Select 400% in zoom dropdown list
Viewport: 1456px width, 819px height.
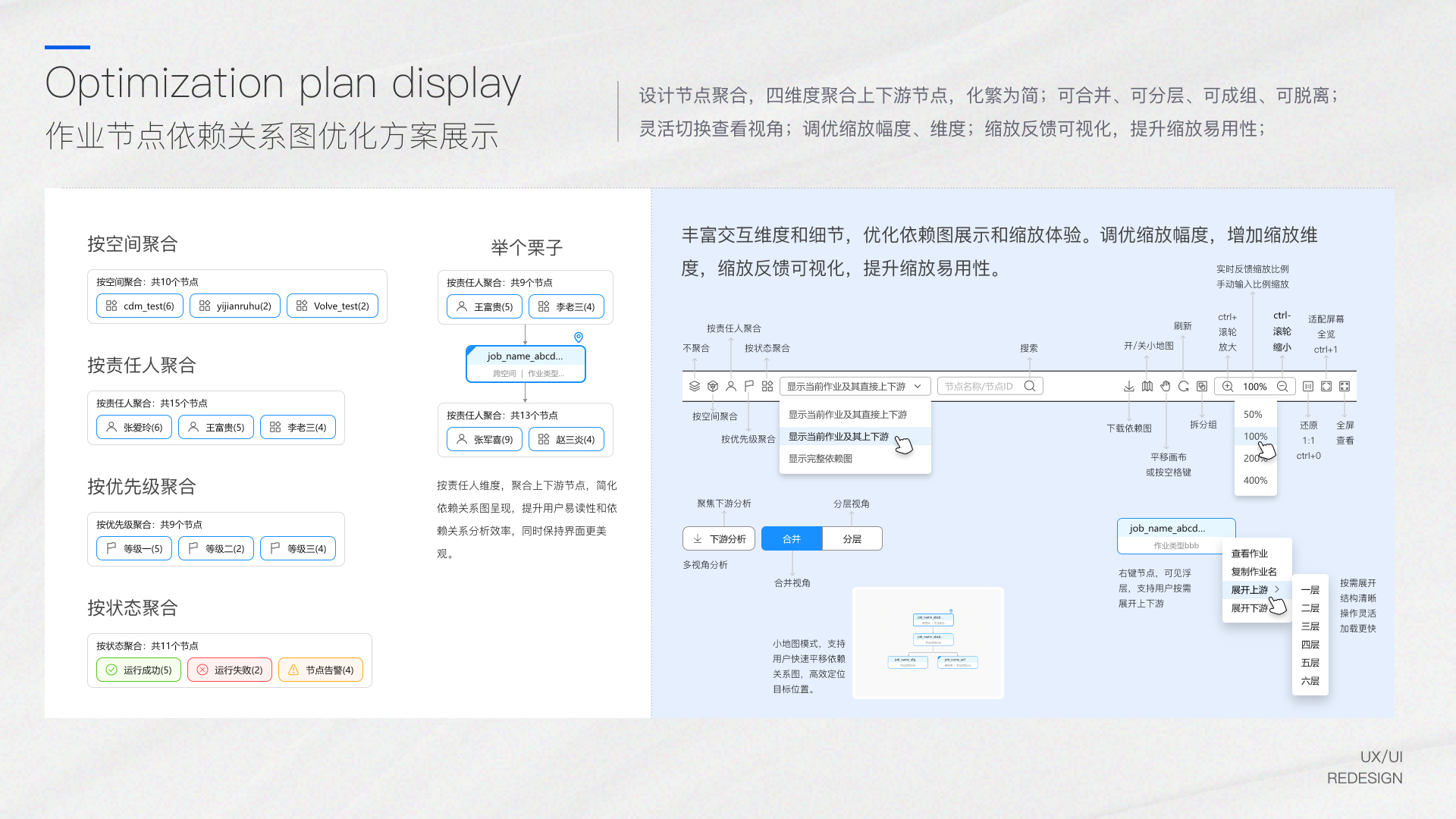click(x=1256, y=481)
